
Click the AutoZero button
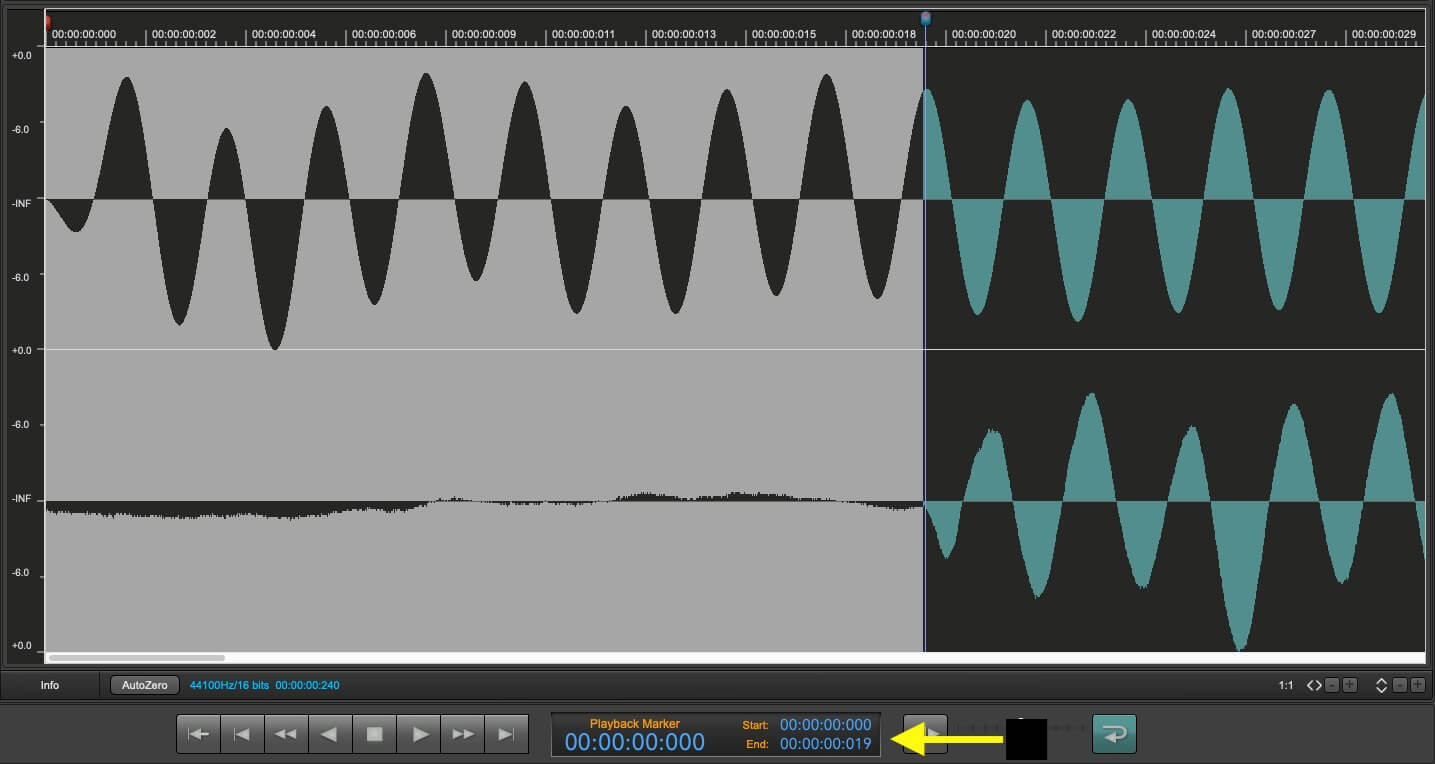[x=145, y=685]
